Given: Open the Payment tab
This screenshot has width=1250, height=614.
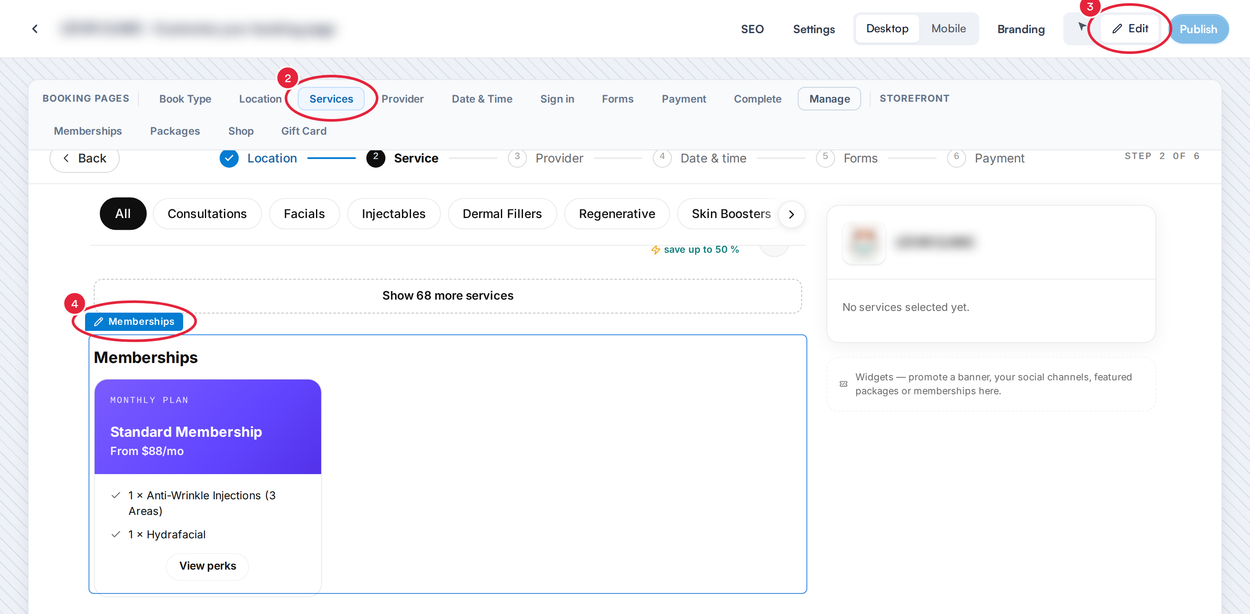Looking at the screenshot, I should [684, 99].
